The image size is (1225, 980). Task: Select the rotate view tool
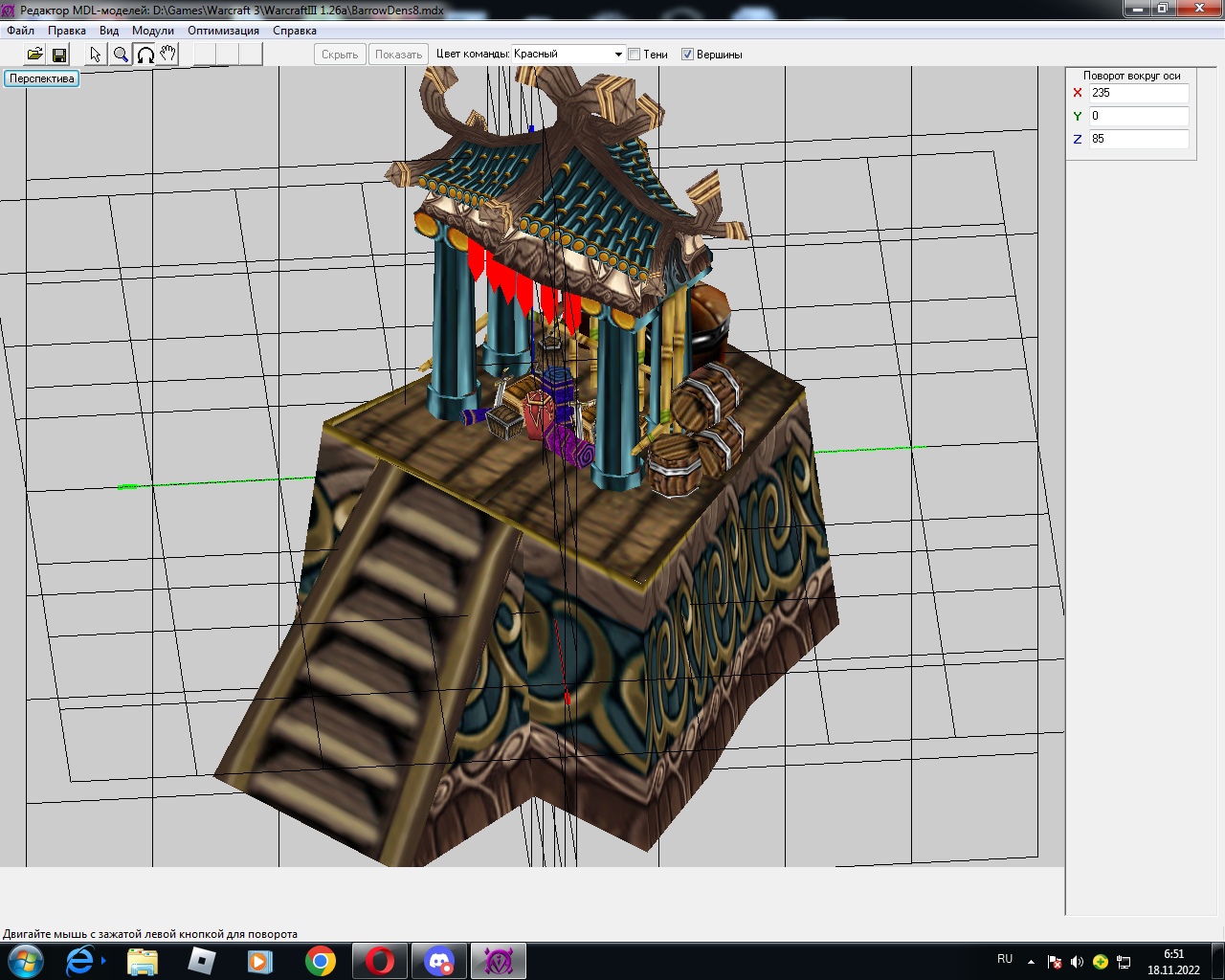pos(145,55)
